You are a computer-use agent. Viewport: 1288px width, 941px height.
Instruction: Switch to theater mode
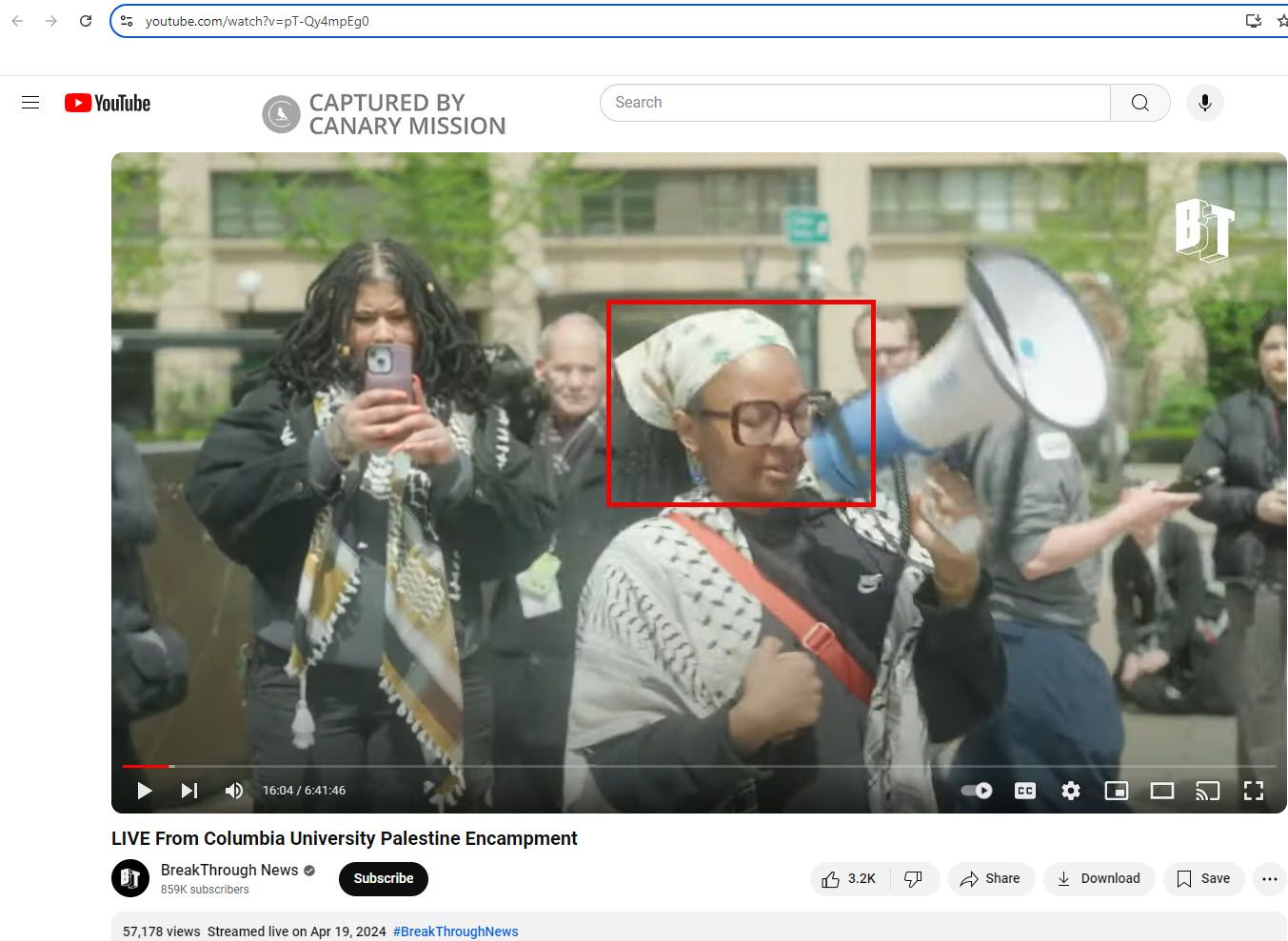[x=1162, y=791]
